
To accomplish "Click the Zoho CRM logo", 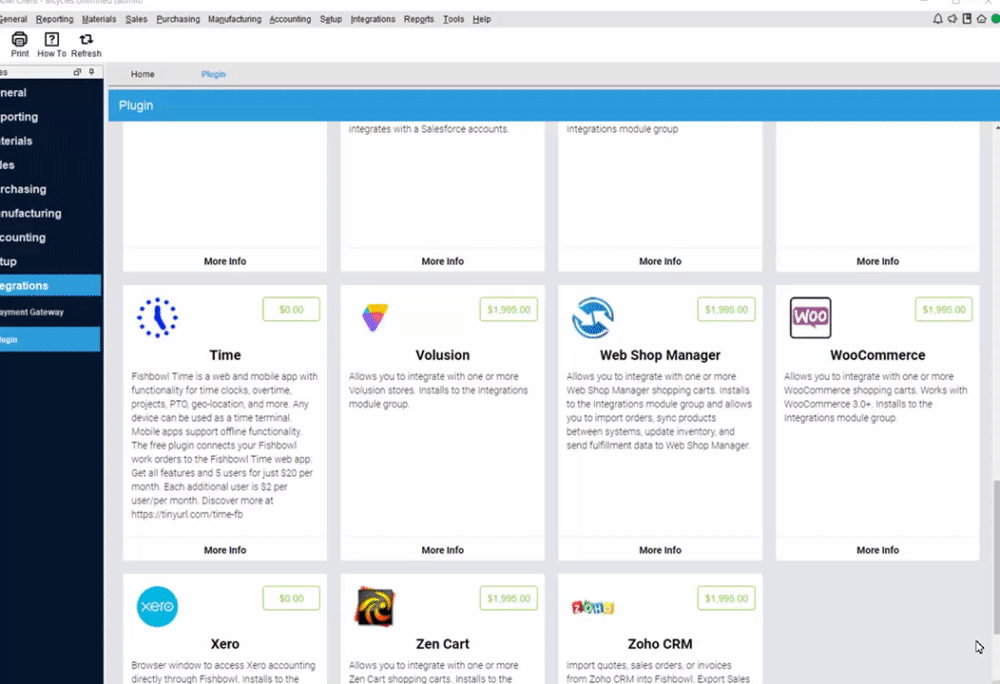I will 592,607.
